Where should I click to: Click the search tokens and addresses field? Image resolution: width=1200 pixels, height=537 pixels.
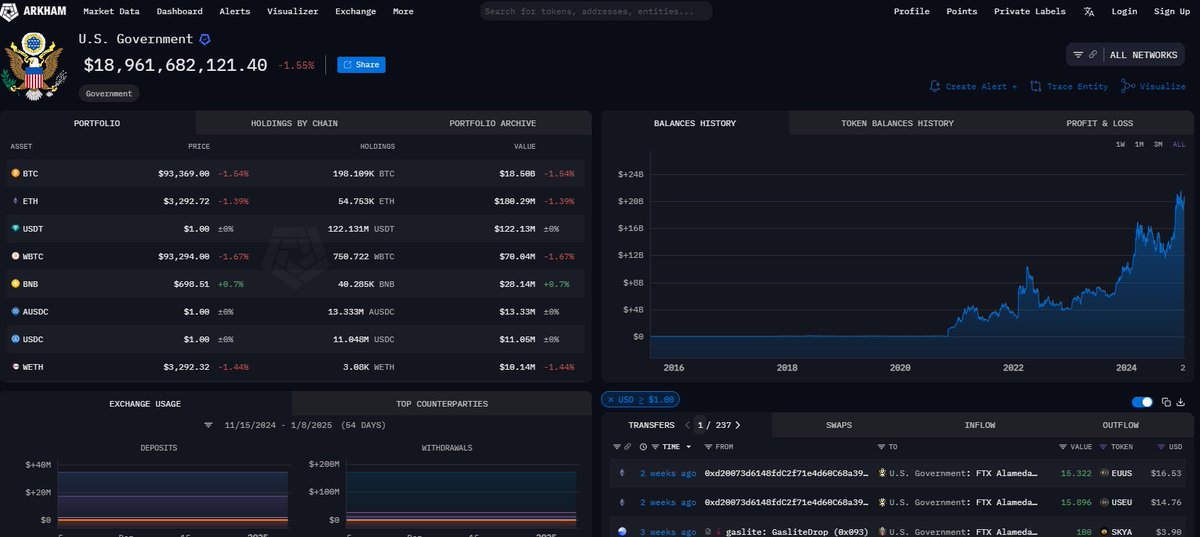point(596,12)
